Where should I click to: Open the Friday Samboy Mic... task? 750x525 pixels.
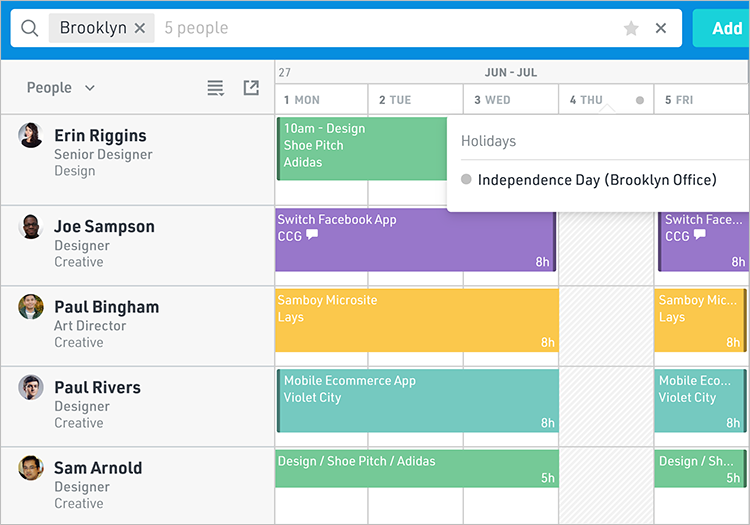700,320
